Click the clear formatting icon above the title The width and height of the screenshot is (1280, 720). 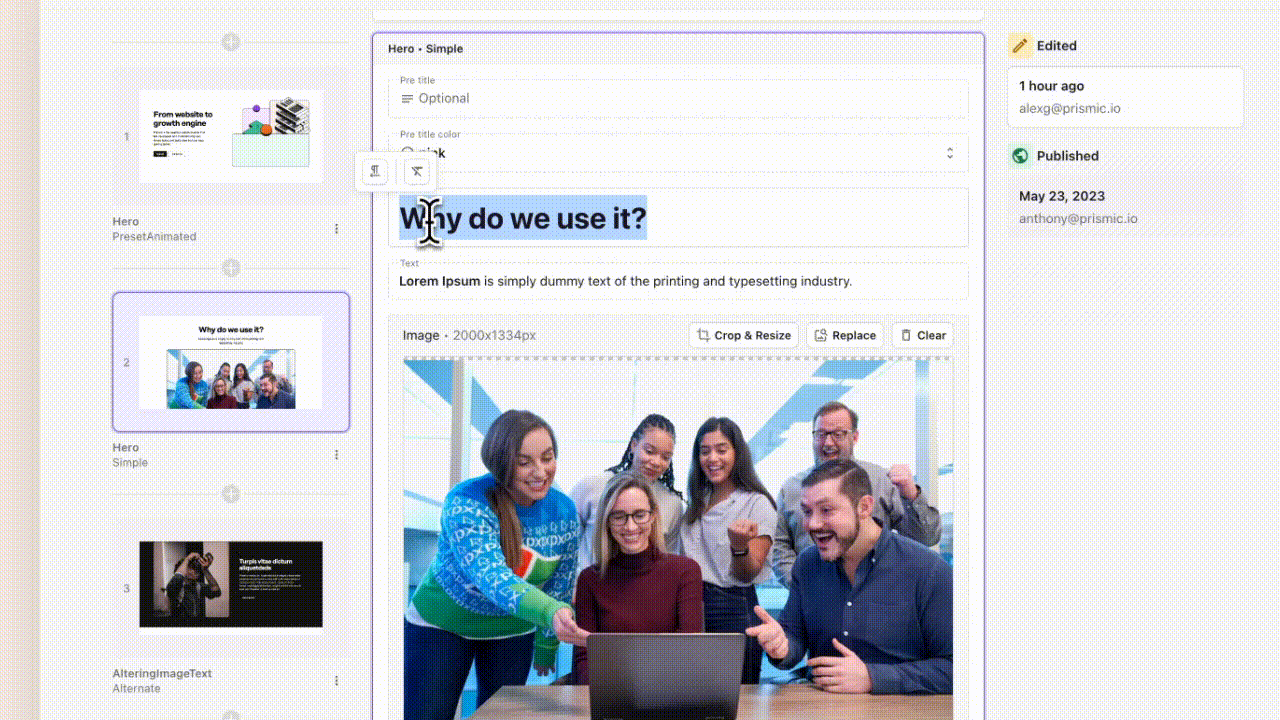click(416, 171)
